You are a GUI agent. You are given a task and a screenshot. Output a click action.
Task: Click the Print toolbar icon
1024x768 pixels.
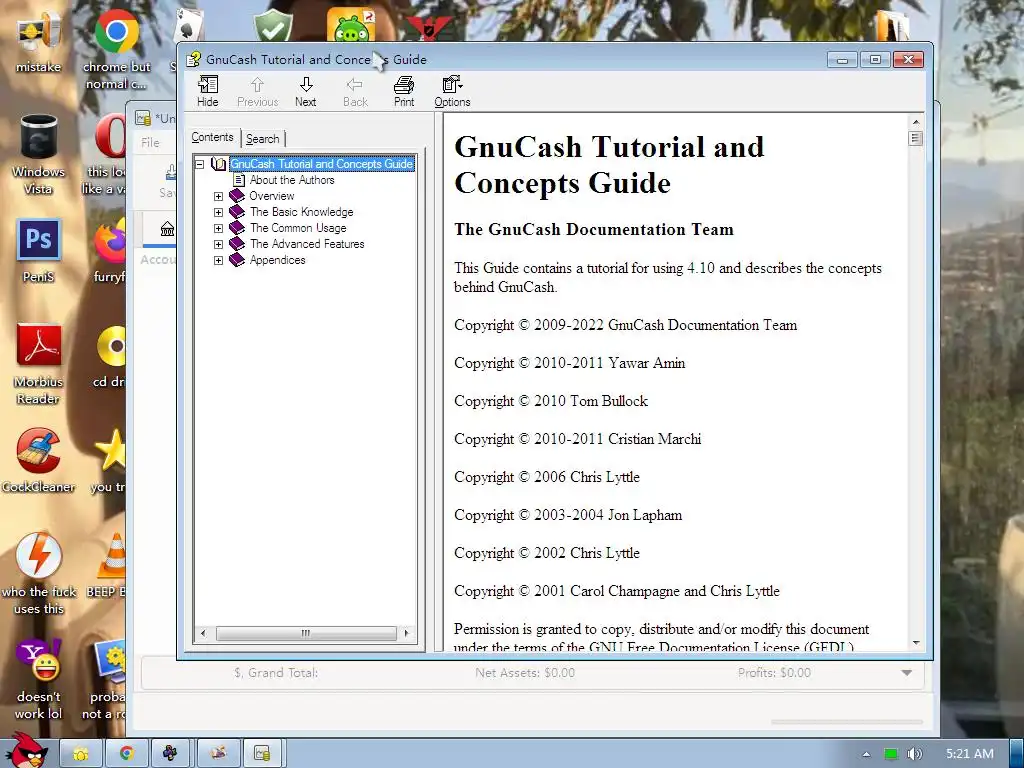coord(404,91)
